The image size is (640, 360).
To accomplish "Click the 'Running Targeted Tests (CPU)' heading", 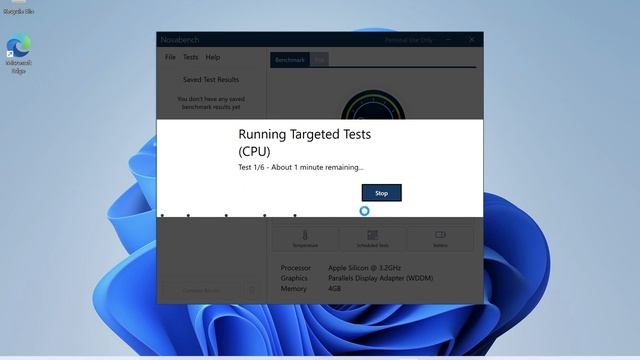I will (304, 142).
